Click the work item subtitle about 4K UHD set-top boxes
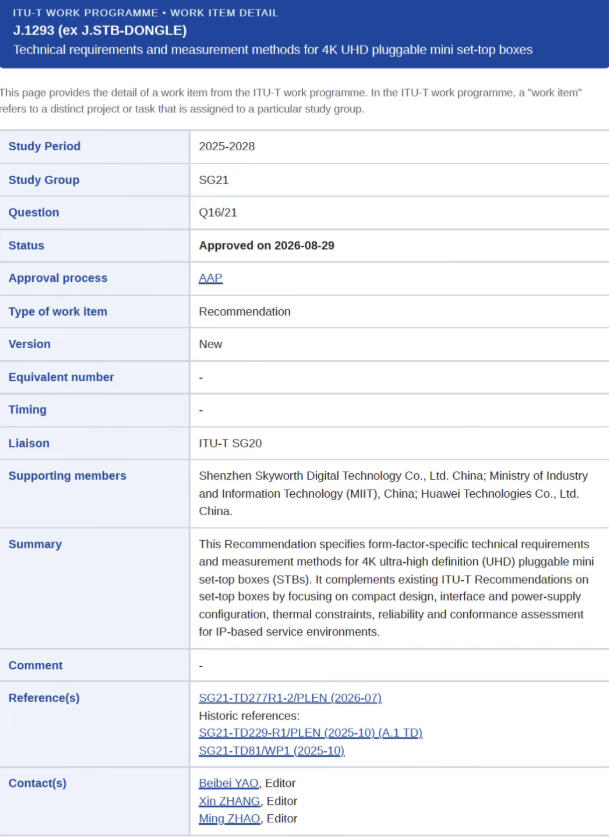 pyautogui.click(x=273, y=50)
